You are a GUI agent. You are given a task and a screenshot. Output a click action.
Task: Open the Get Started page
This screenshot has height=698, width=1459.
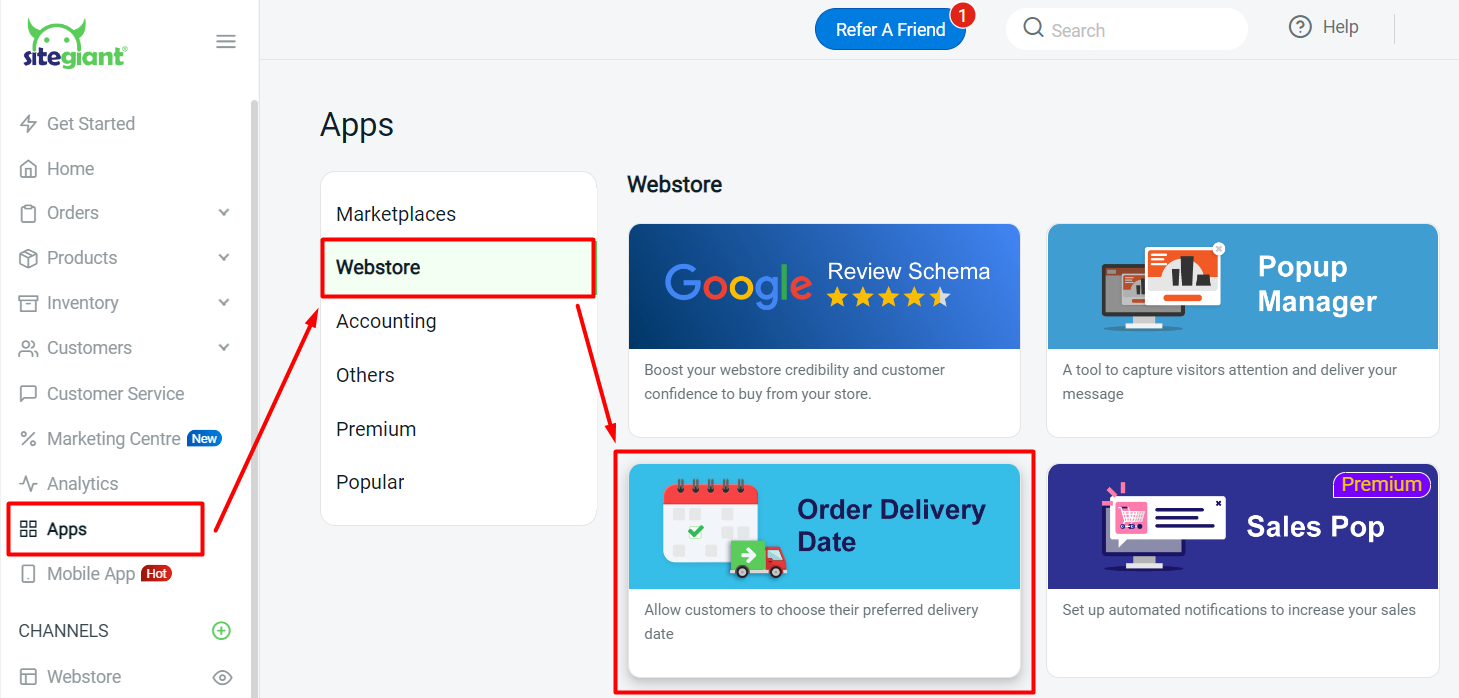click(x=90, y=123)
